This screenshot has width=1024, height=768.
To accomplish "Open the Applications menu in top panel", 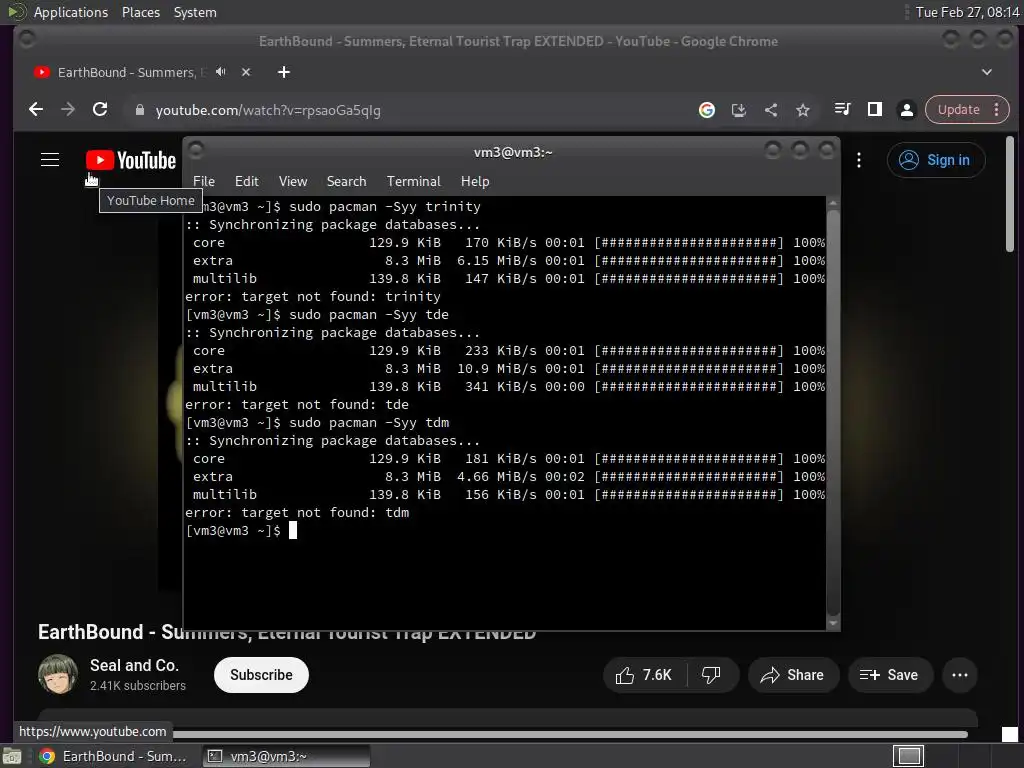I will pos(71,12).
